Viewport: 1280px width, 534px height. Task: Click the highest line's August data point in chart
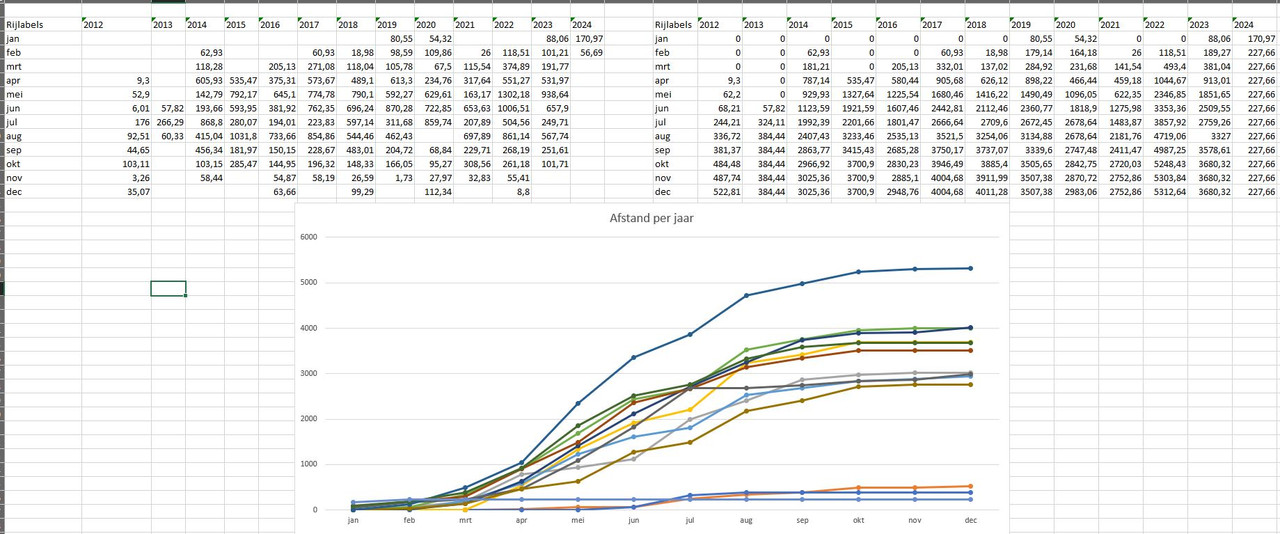[745, 295]
